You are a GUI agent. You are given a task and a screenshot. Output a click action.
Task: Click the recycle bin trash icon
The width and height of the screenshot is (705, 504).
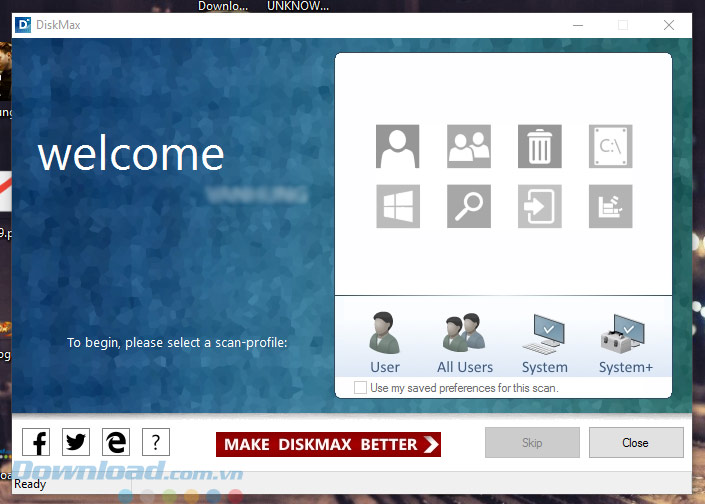(540, 147)
